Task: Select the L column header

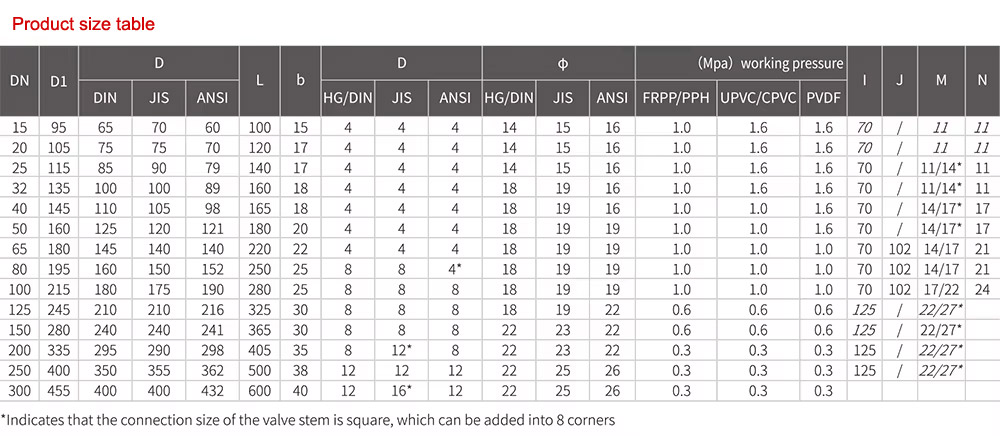Action: (x=260, y=80)
